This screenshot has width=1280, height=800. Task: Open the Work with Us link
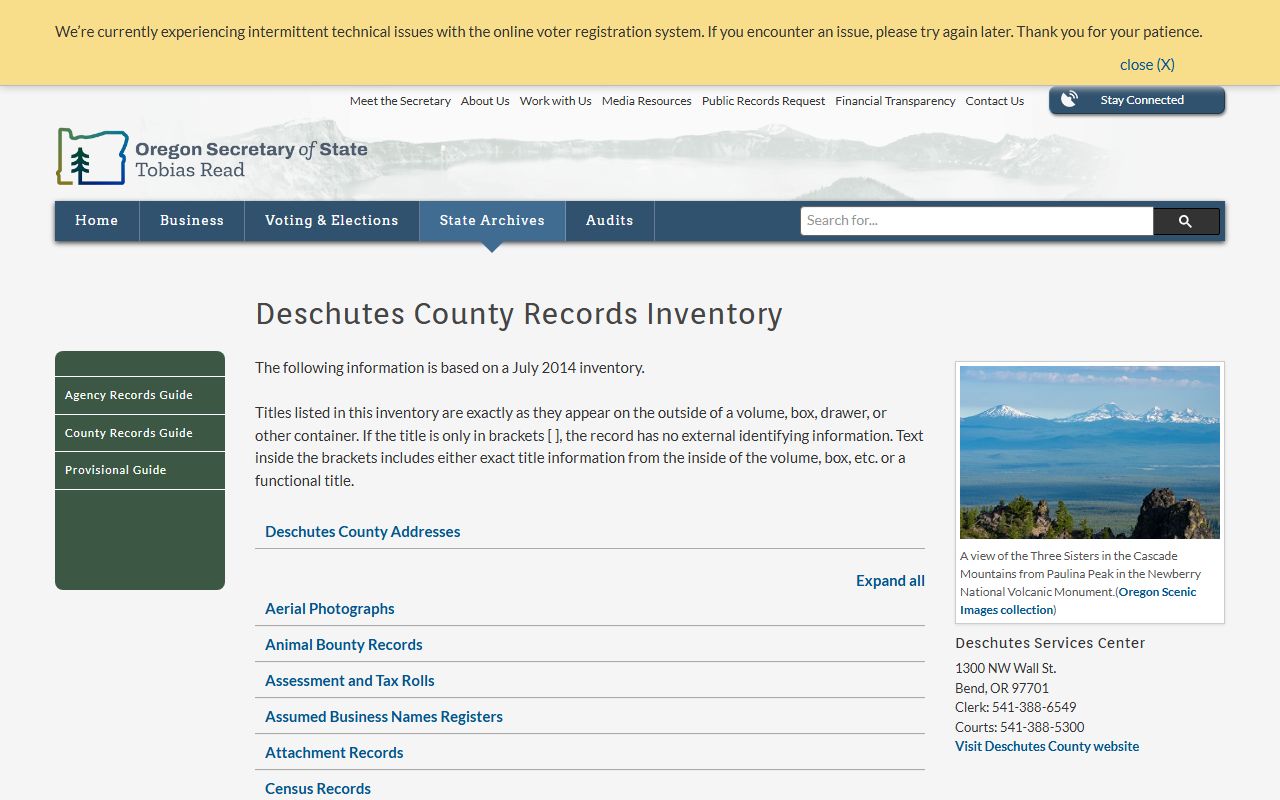(556, 101)
